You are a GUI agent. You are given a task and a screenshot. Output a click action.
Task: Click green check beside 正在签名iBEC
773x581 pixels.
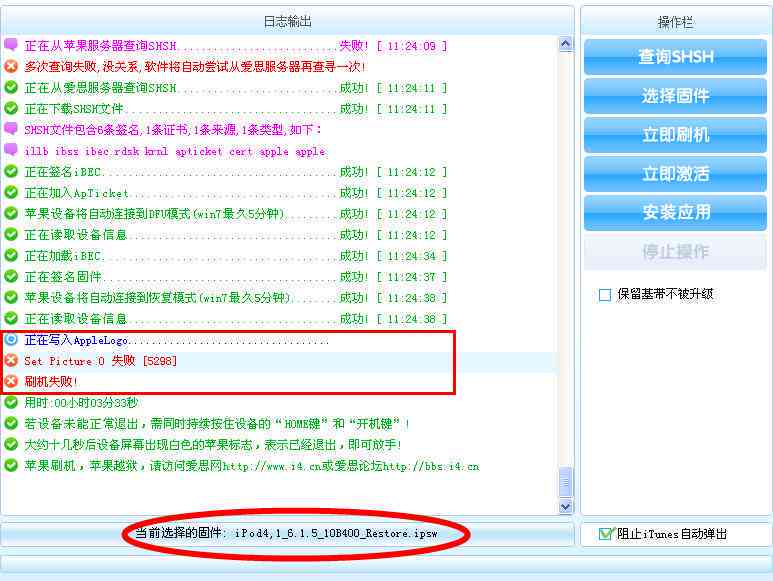pos(11,171)
